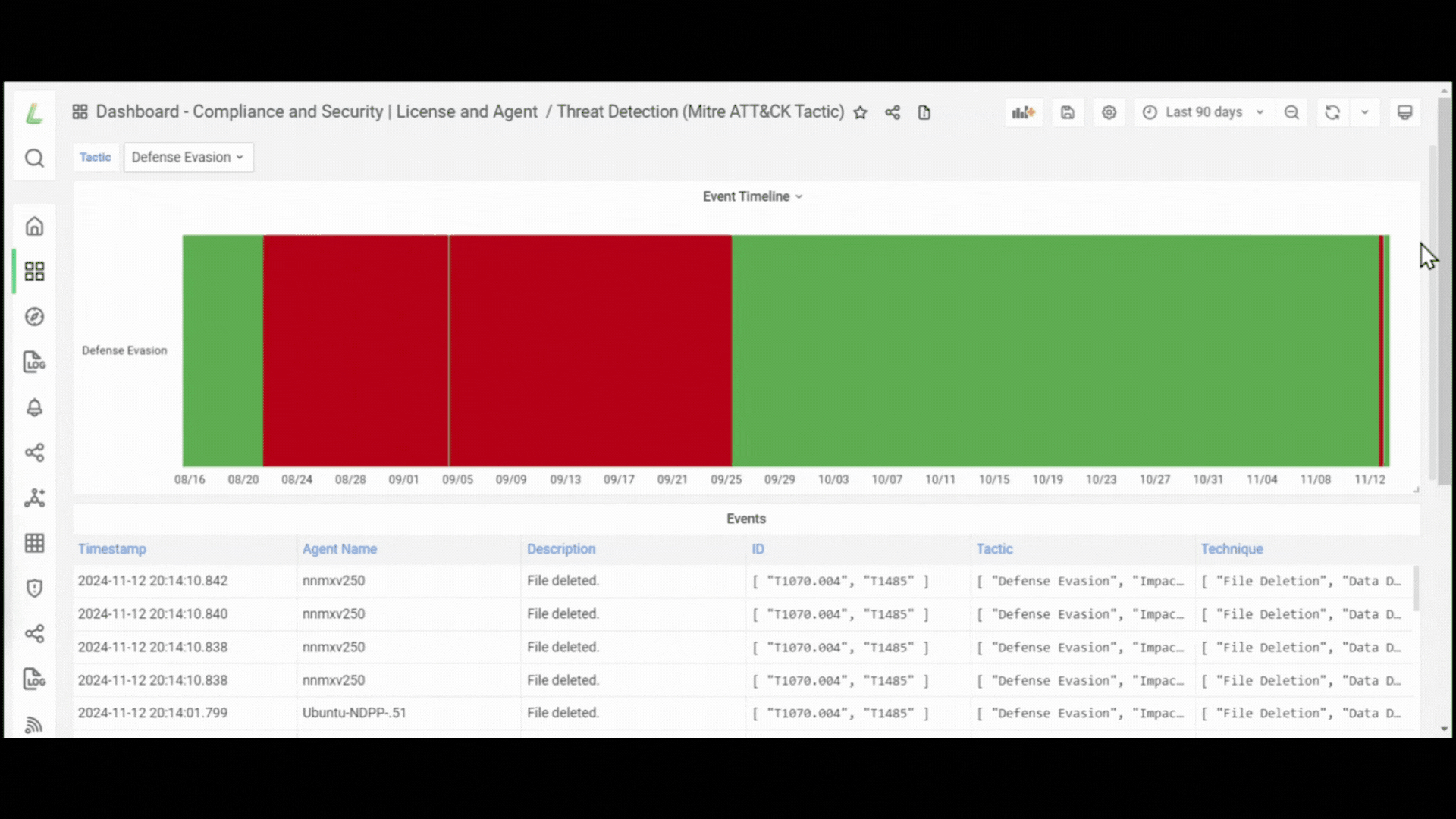Viewport: 1456px width, 819px height.
Task: Open the lower Log file icon in sidebar
Action: pos(34,679)
